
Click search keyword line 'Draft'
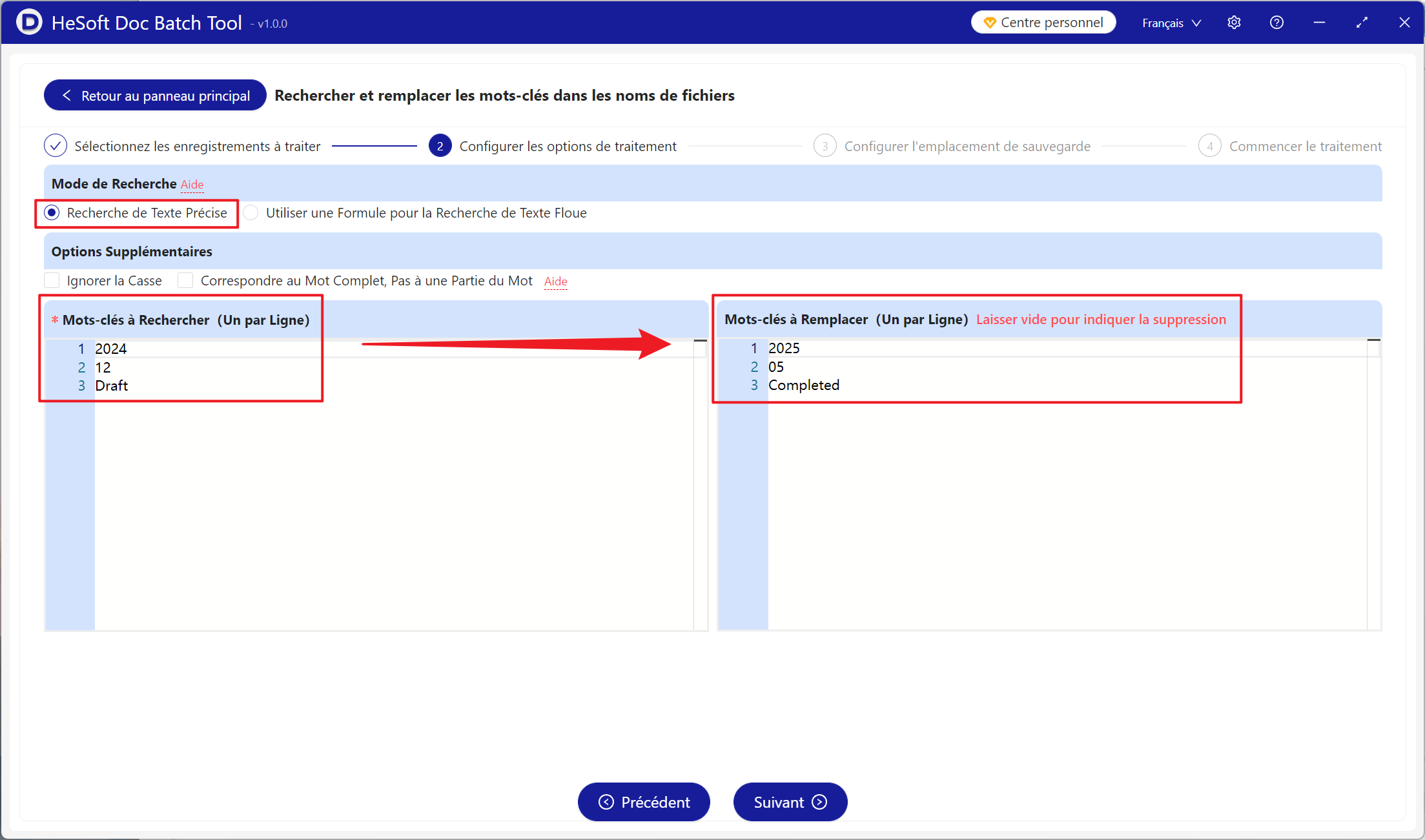(x=112, y=385)
